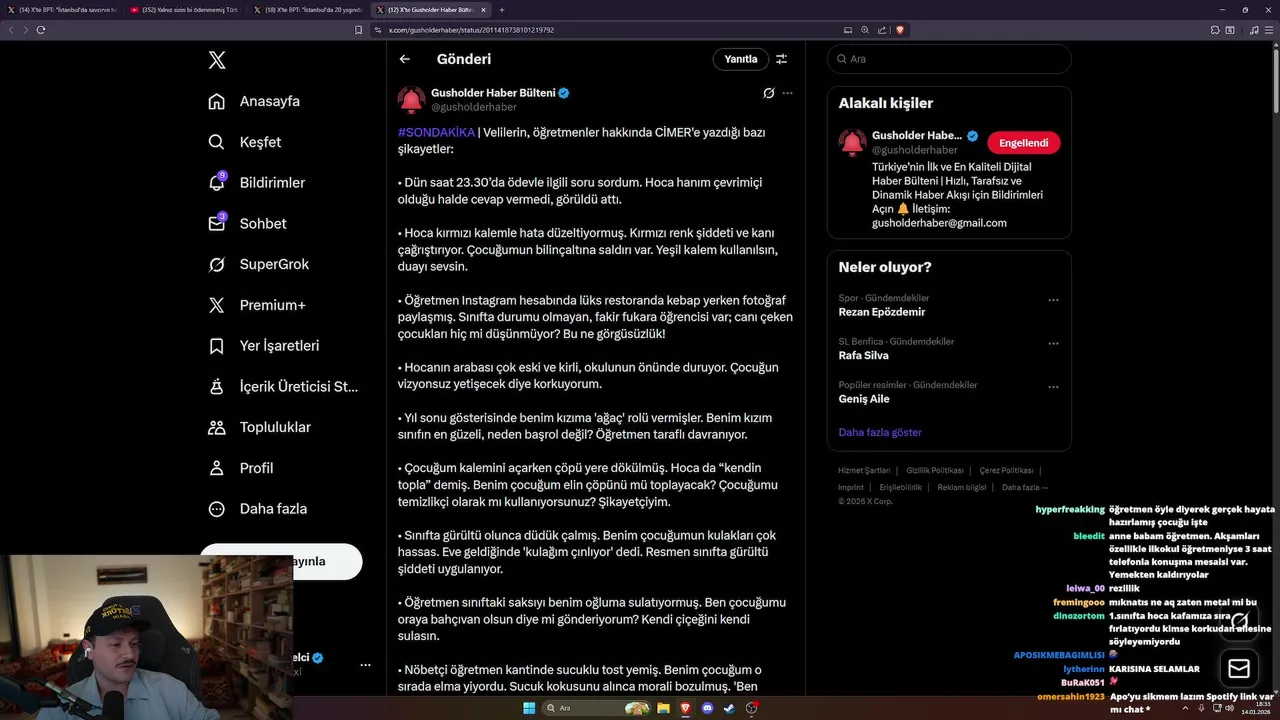Open Reklam bilgisi footer link

point(961,487)
